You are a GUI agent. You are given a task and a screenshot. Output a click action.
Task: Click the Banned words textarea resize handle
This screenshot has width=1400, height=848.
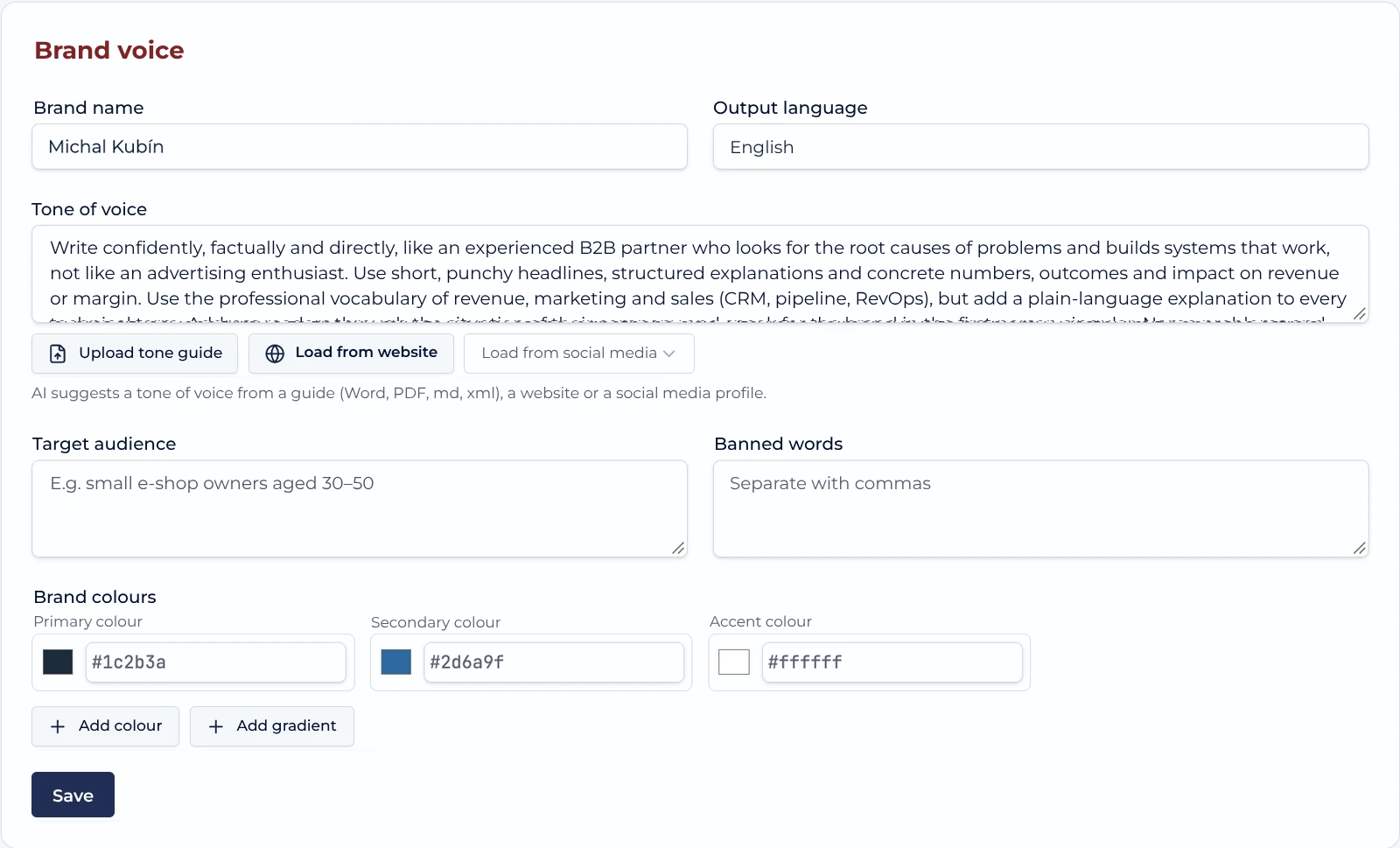pyautogui.click(x=1359, y=548)
